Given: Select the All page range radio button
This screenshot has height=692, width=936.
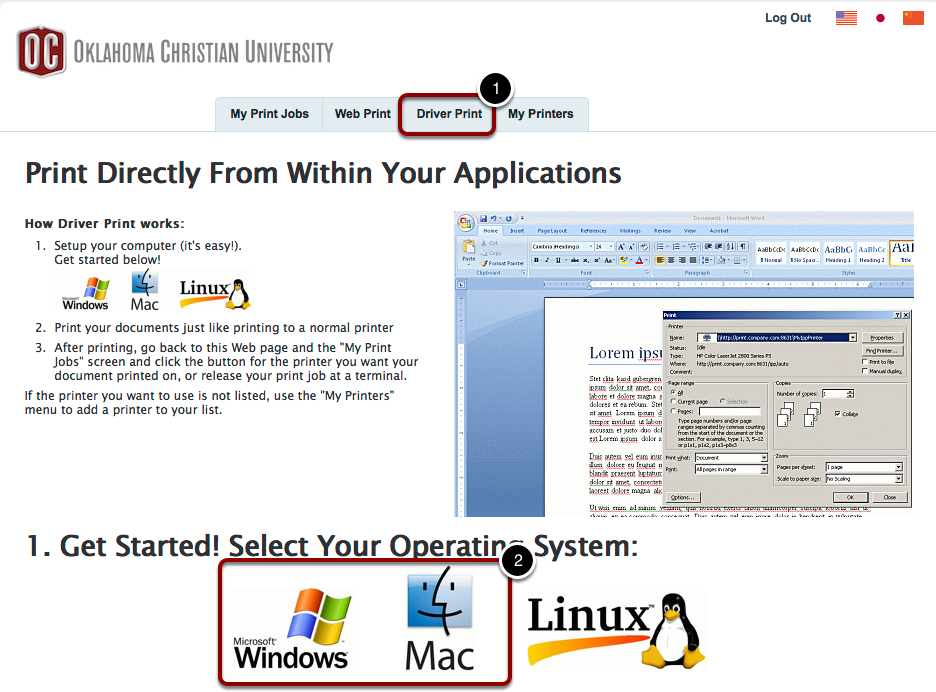Looking at the screenshot, I should tap(673, 392).
